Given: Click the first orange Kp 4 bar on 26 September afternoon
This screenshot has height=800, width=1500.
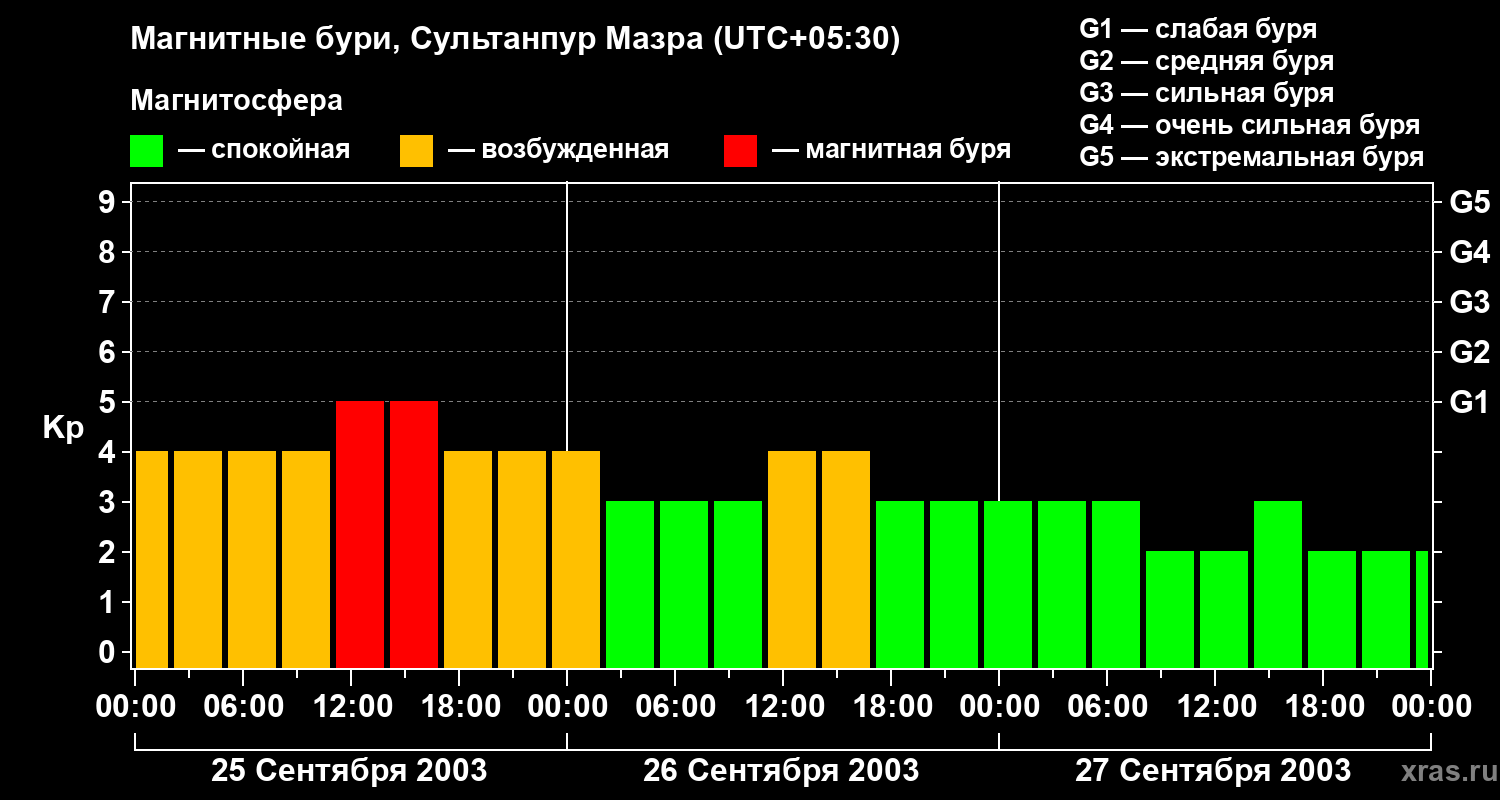Looking at the screenshot, I should click(x=792, y=560).
